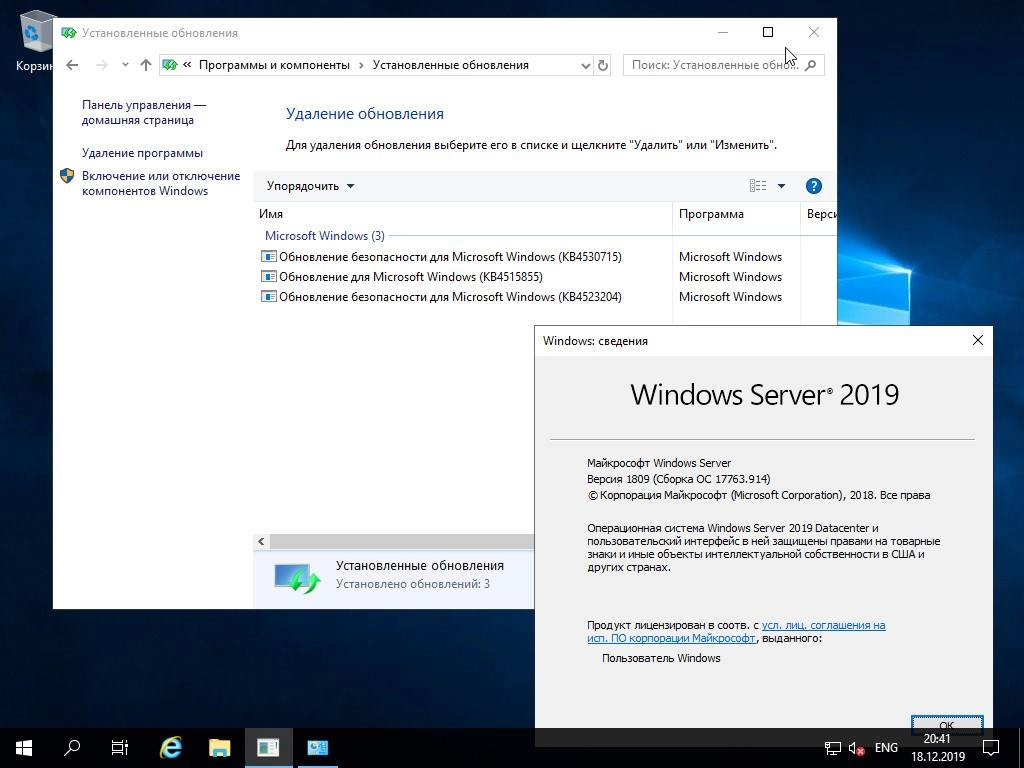1024x768 pixels.
Task: Go back in Installed Updates window
Action: pyautogui.click(x=72, y=65)
